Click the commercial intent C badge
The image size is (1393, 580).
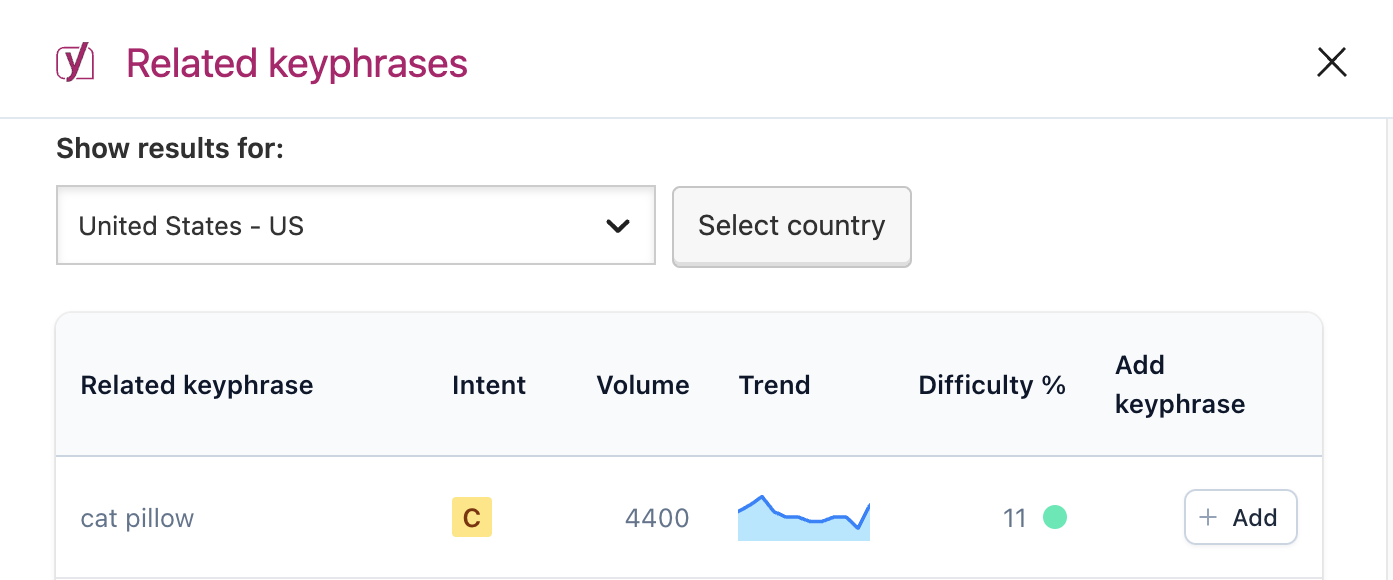472,518
